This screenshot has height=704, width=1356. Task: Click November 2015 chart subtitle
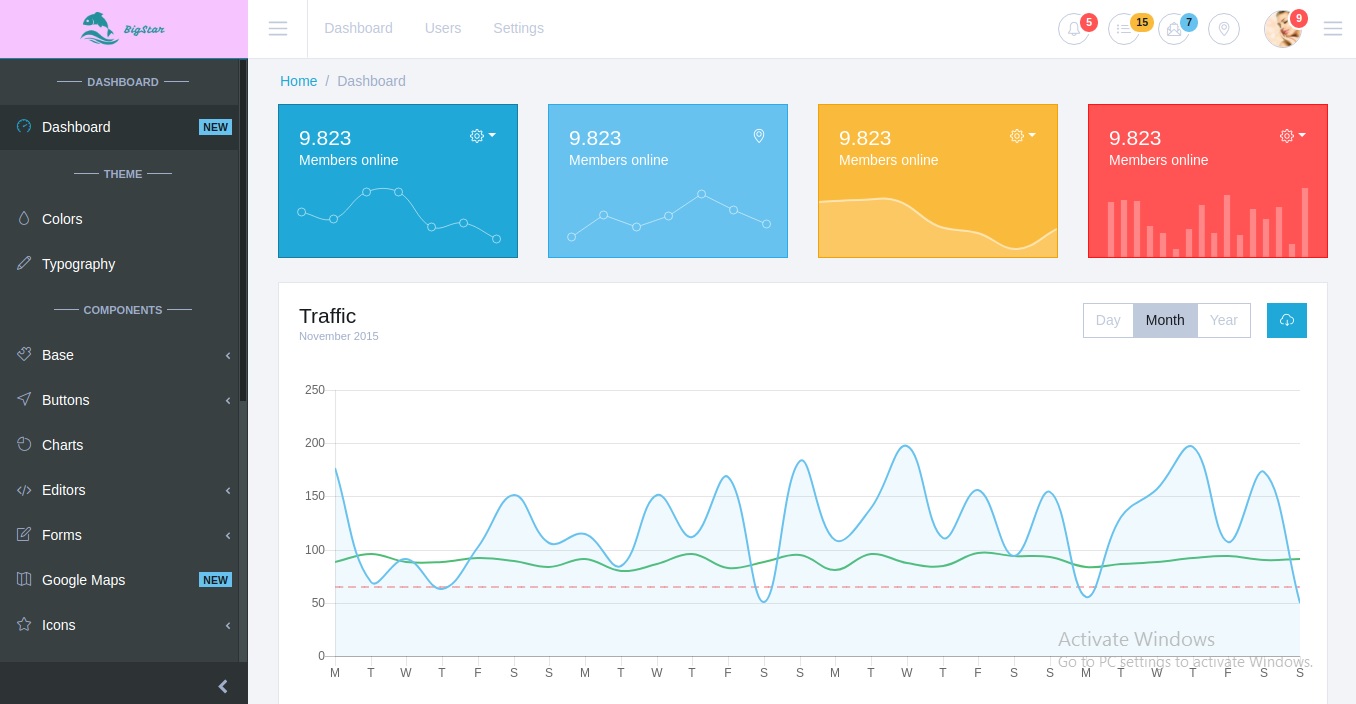click(x=338, y=337)
